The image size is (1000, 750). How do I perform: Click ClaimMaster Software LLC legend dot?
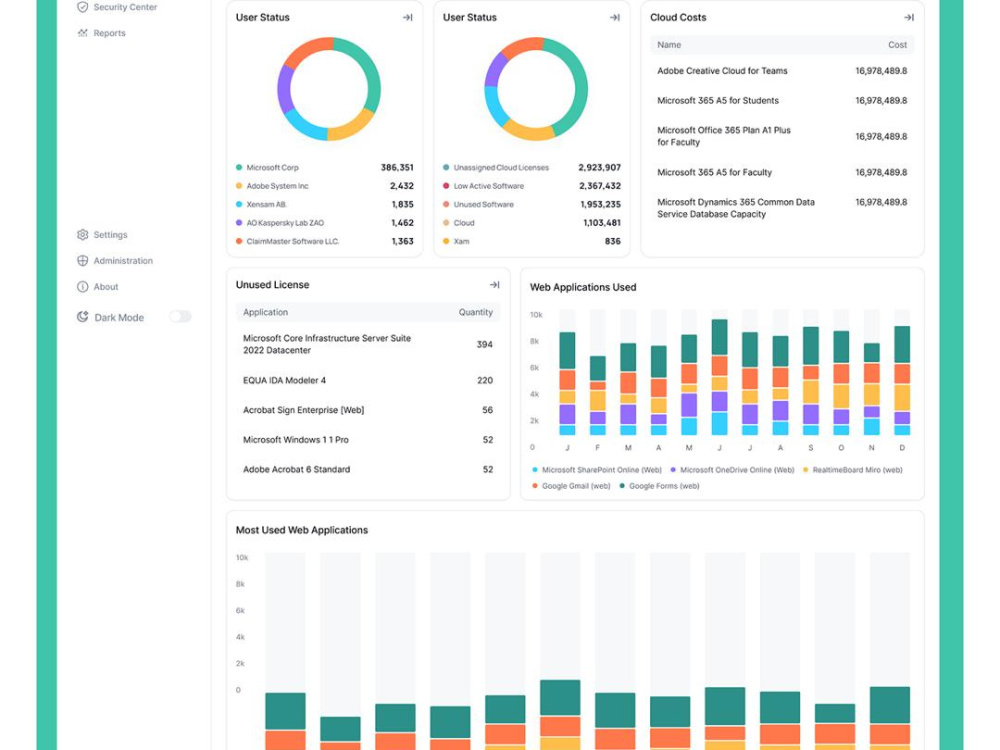point(239,241)
